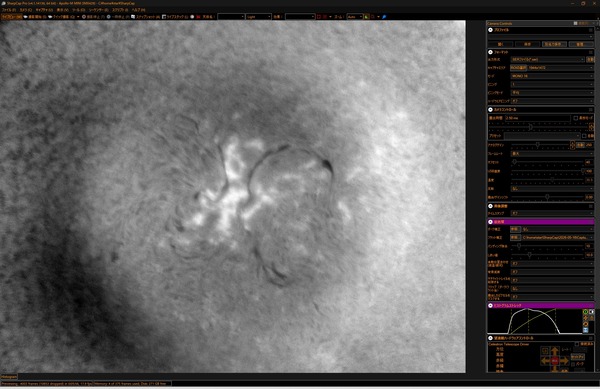Screen dimensions: 600x389
Task: Click the Auto (自動) button beside analog gain
Action: click(x=580, y=145)
